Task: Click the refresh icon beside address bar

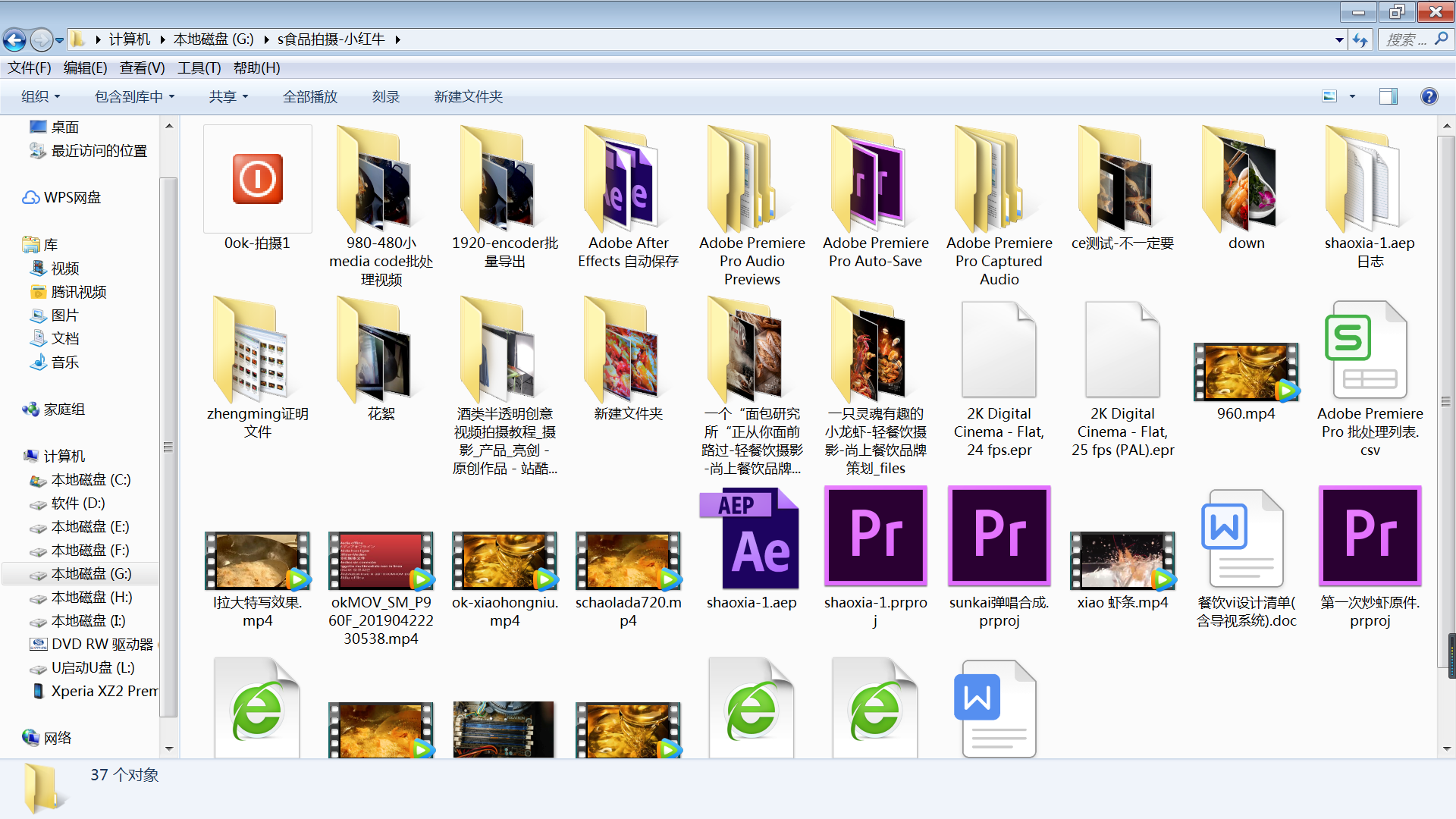Action: click(1360, 39)
